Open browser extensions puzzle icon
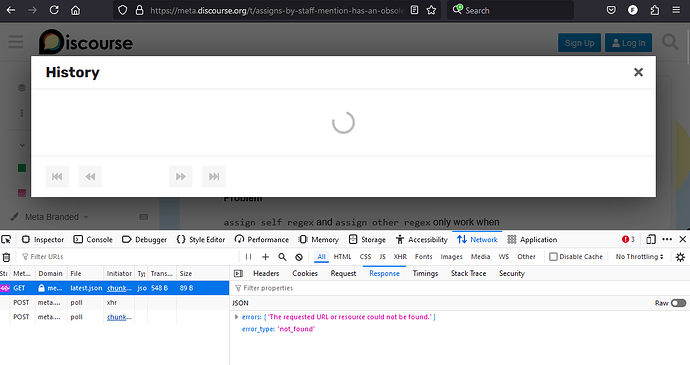The image size is (690, 365). tap(655, 10)
